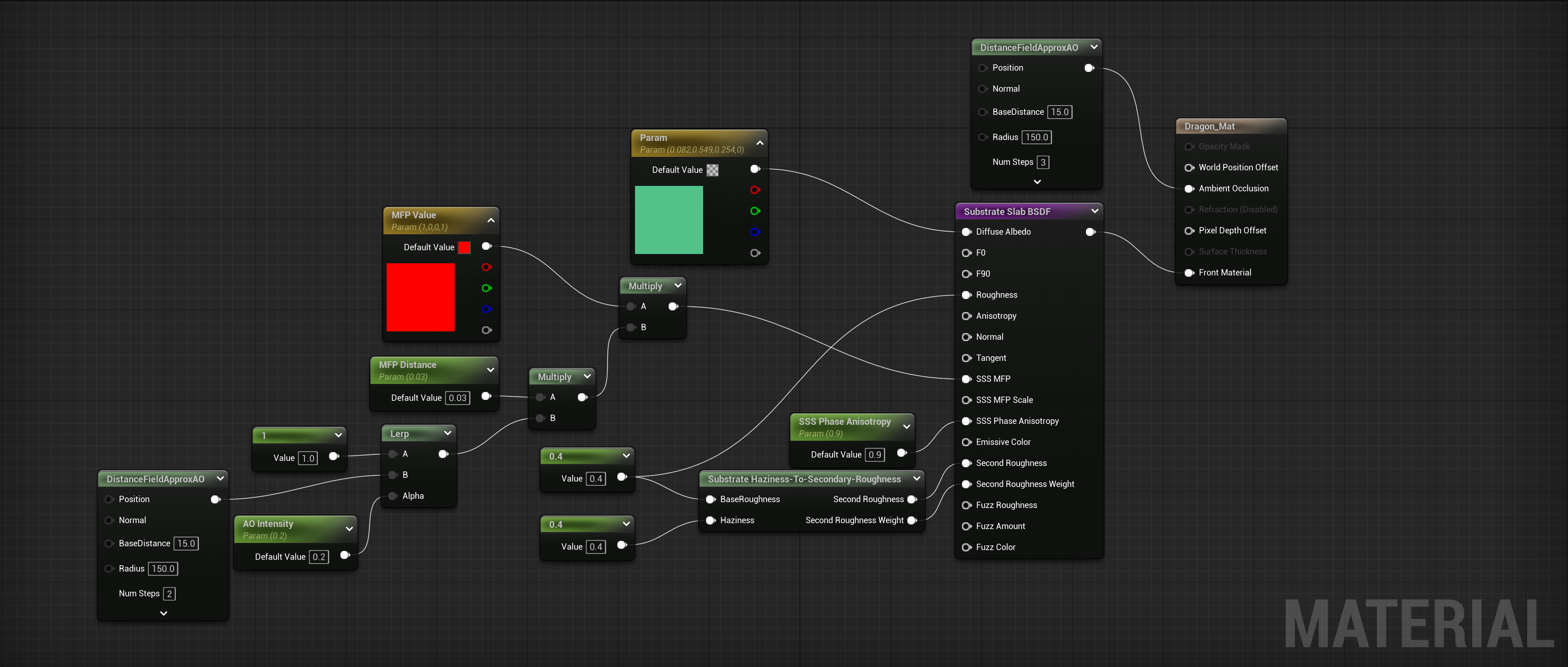This screenshot has width=1568, height=667.
Task: Open the green Param Default Value swatch
Action: coord(712,170)
